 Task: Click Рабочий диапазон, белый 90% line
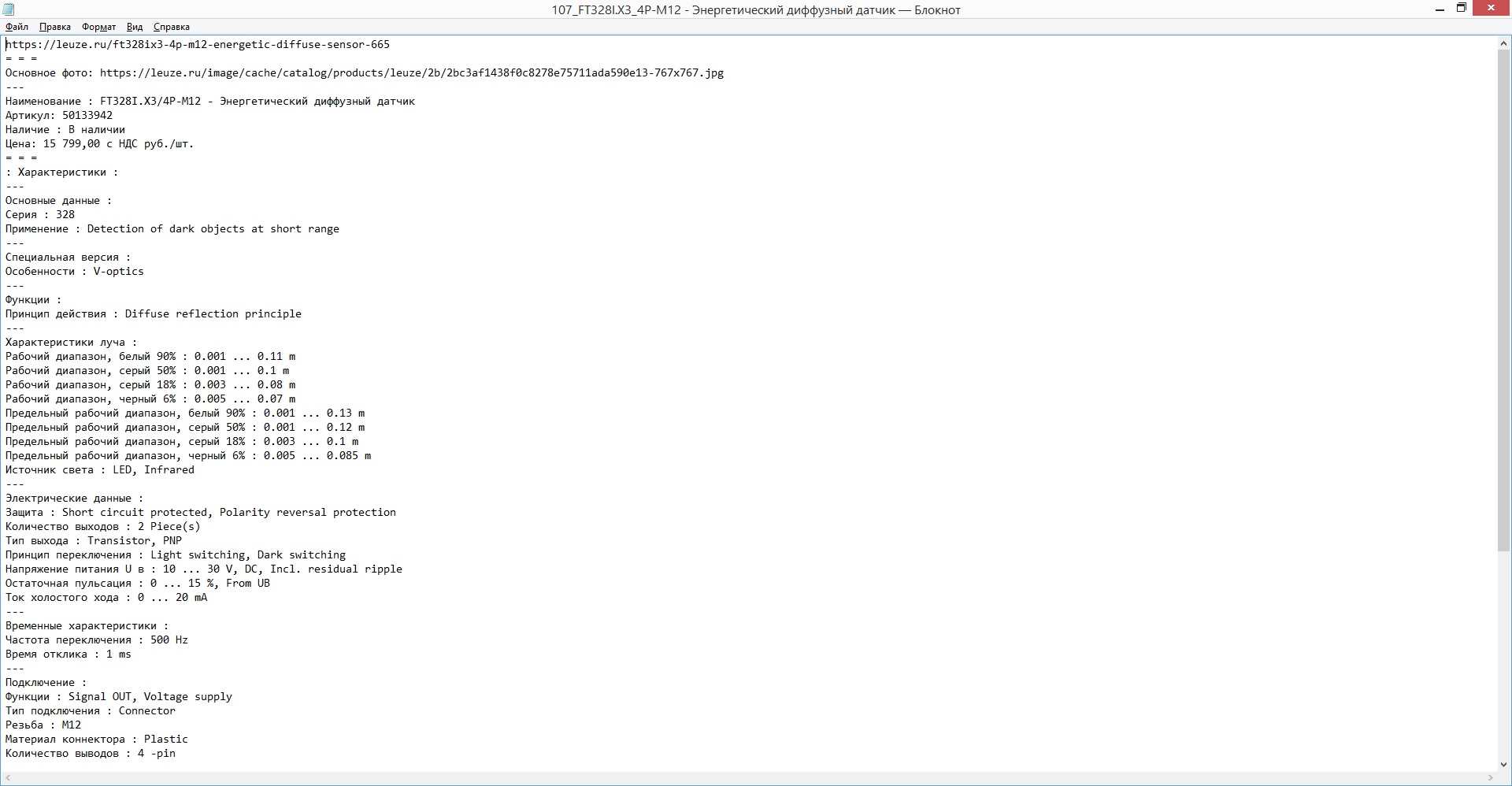click(x=150, y=356)
